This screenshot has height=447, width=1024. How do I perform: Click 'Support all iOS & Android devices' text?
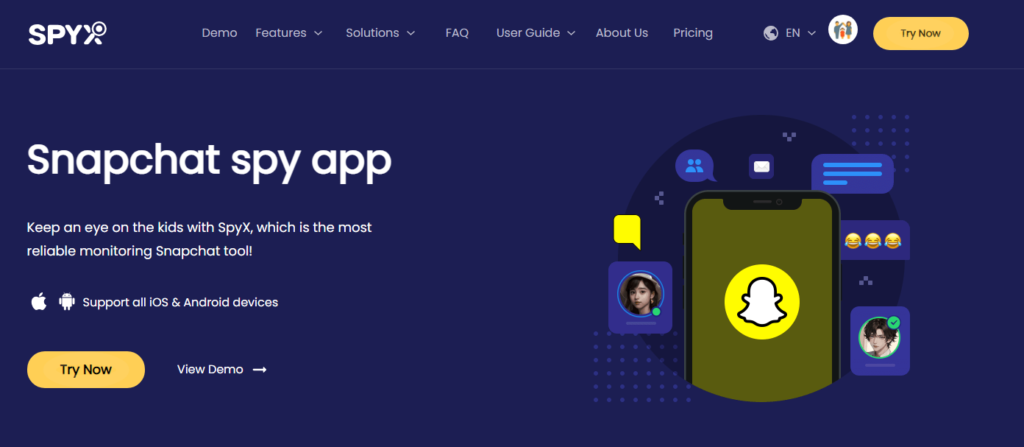[x=180, y=302]
